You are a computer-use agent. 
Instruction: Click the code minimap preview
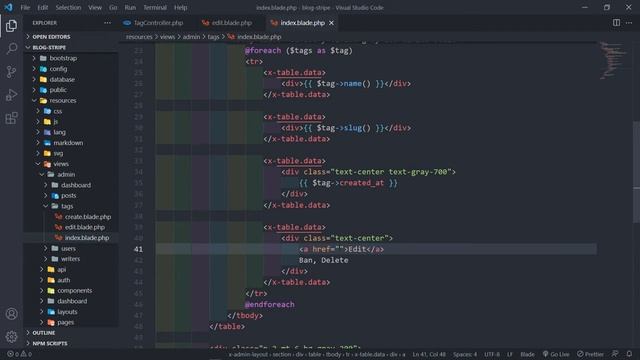tap(613, 60)
